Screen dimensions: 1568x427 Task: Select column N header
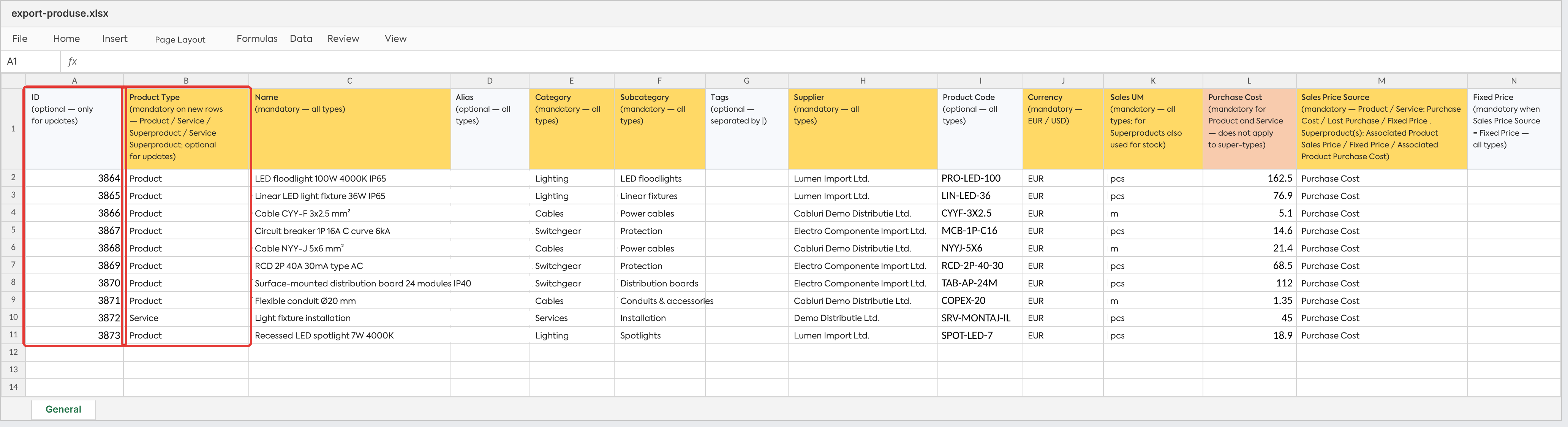(x=1514, y=81)
